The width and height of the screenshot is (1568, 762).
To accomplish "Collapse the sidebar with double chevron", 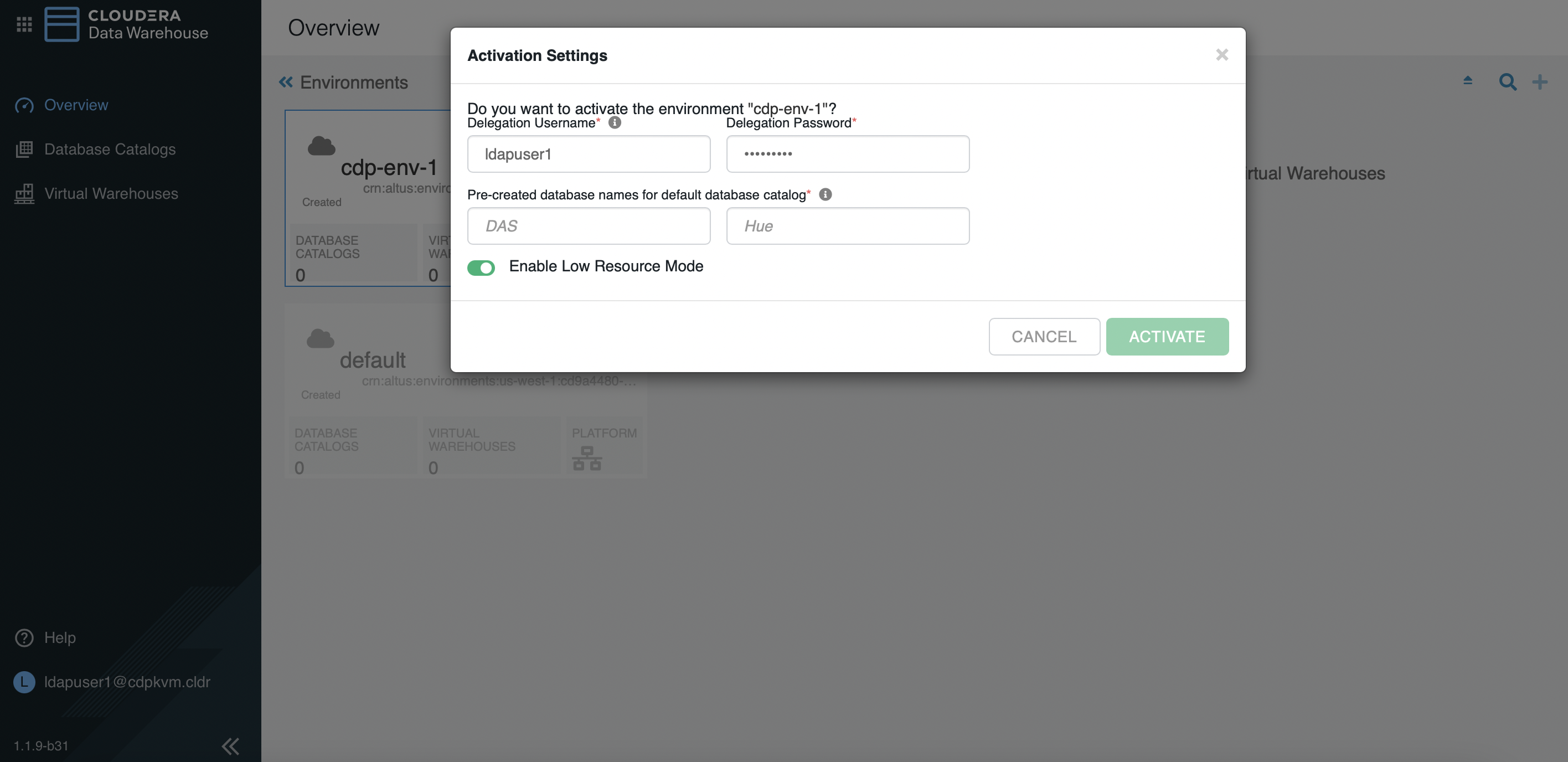I will coord(231,745).
